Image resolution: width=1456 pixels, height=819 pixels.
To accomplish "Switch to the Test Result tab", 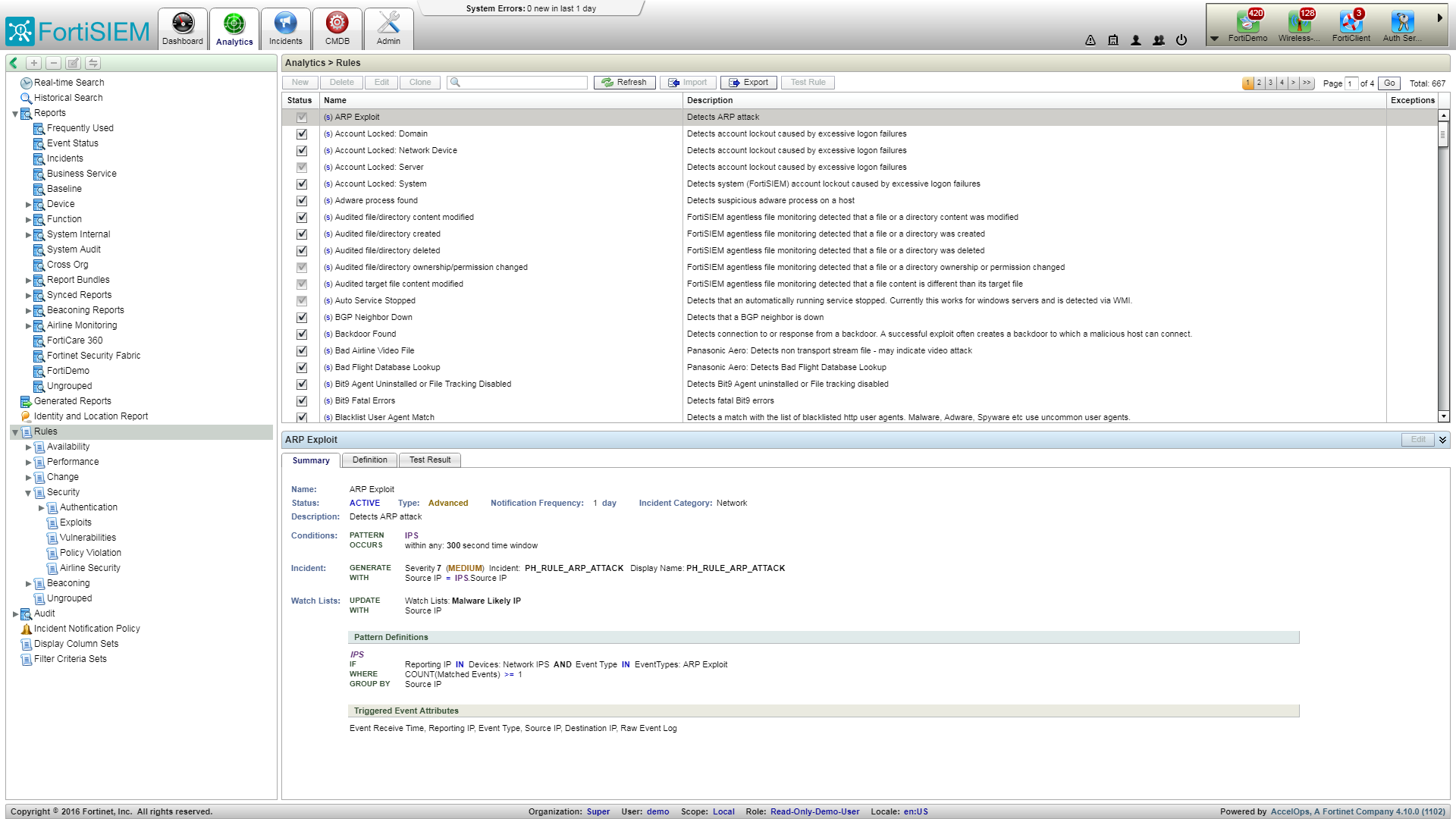I will (x=429, y=460).
